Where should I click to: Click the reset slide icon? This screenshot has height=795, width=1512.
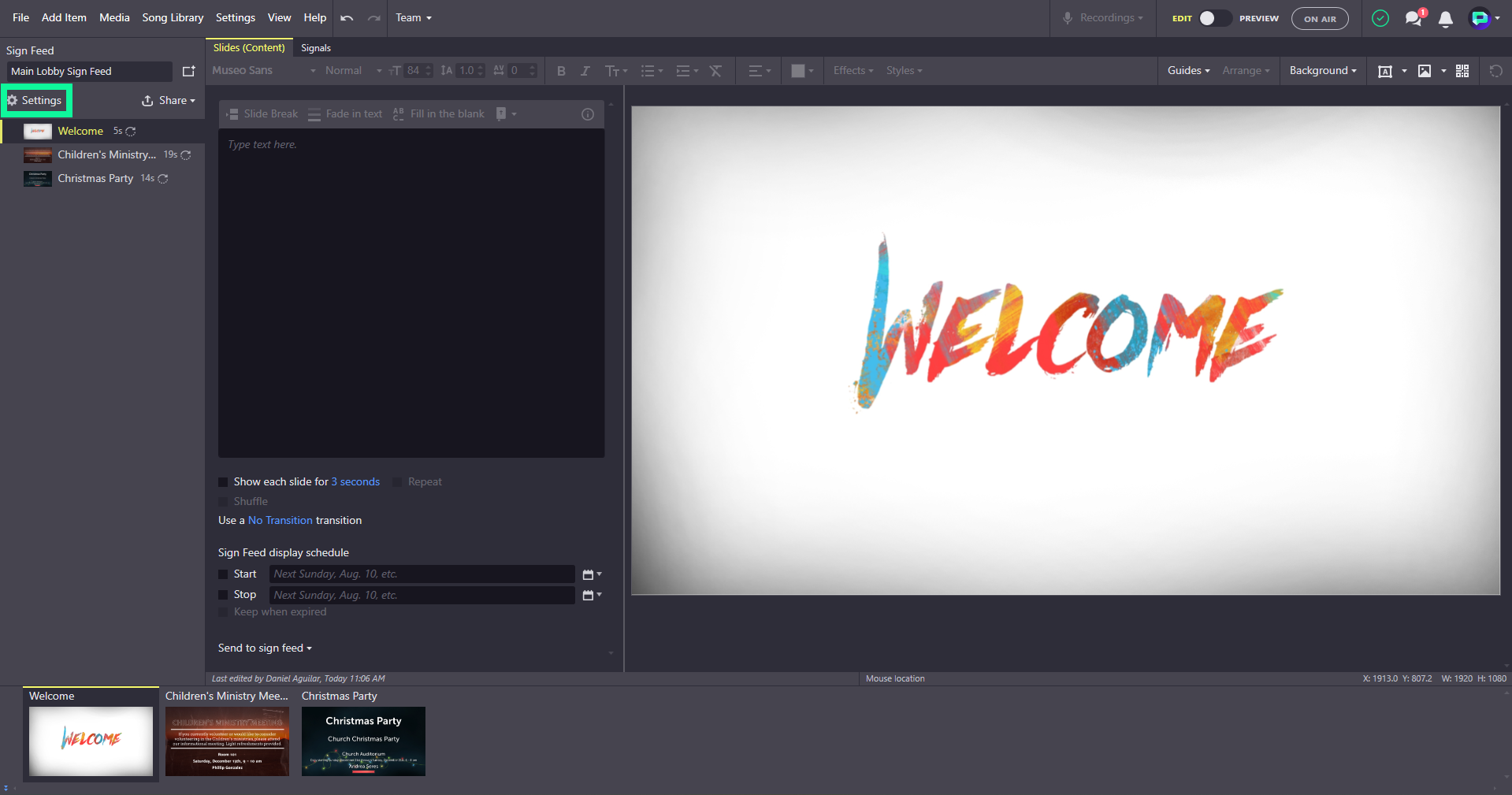(1495, 71)
